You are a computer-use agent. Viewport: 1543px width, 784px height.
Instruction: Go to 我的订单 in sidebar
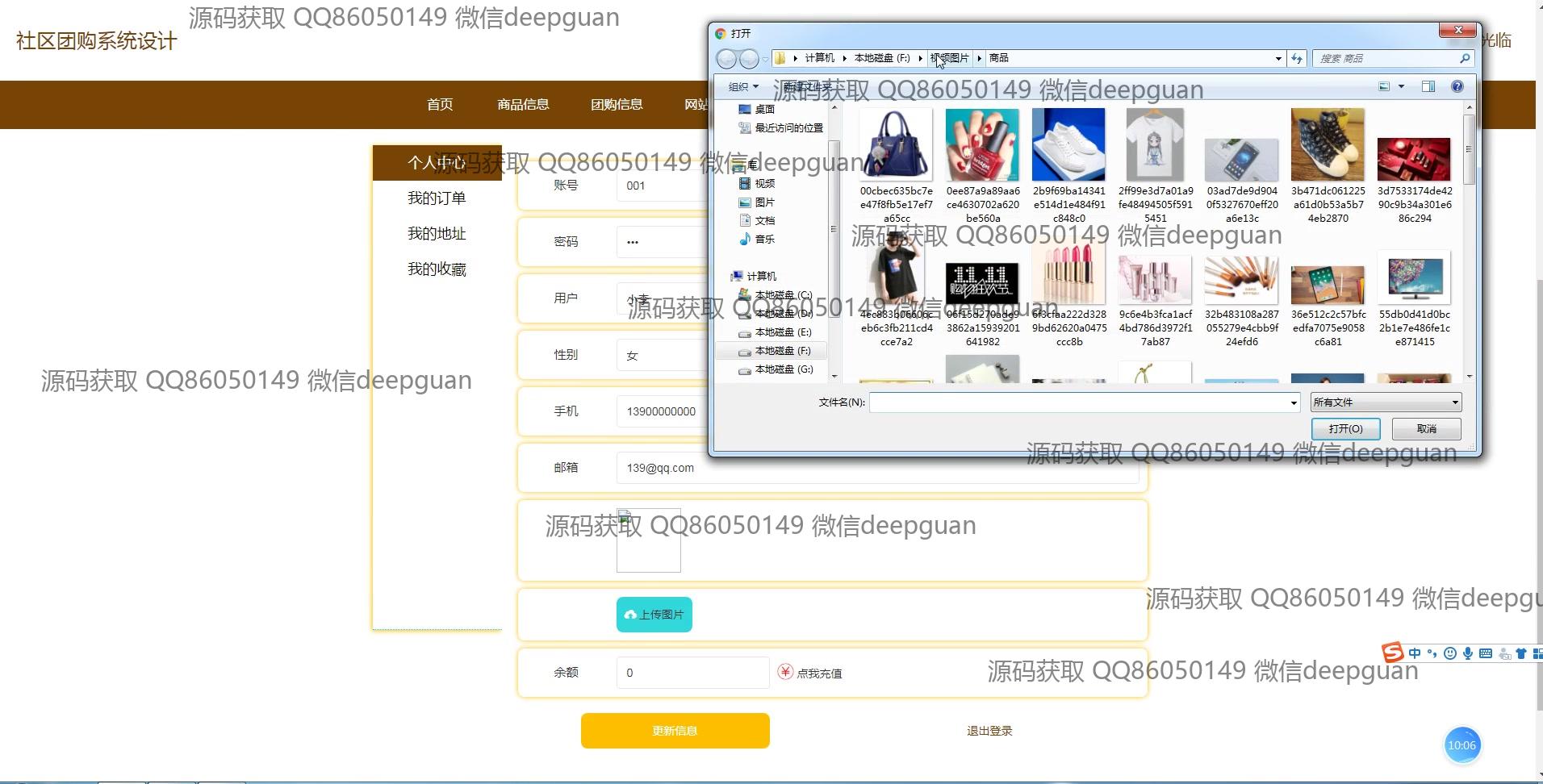[x=437, y=198]
